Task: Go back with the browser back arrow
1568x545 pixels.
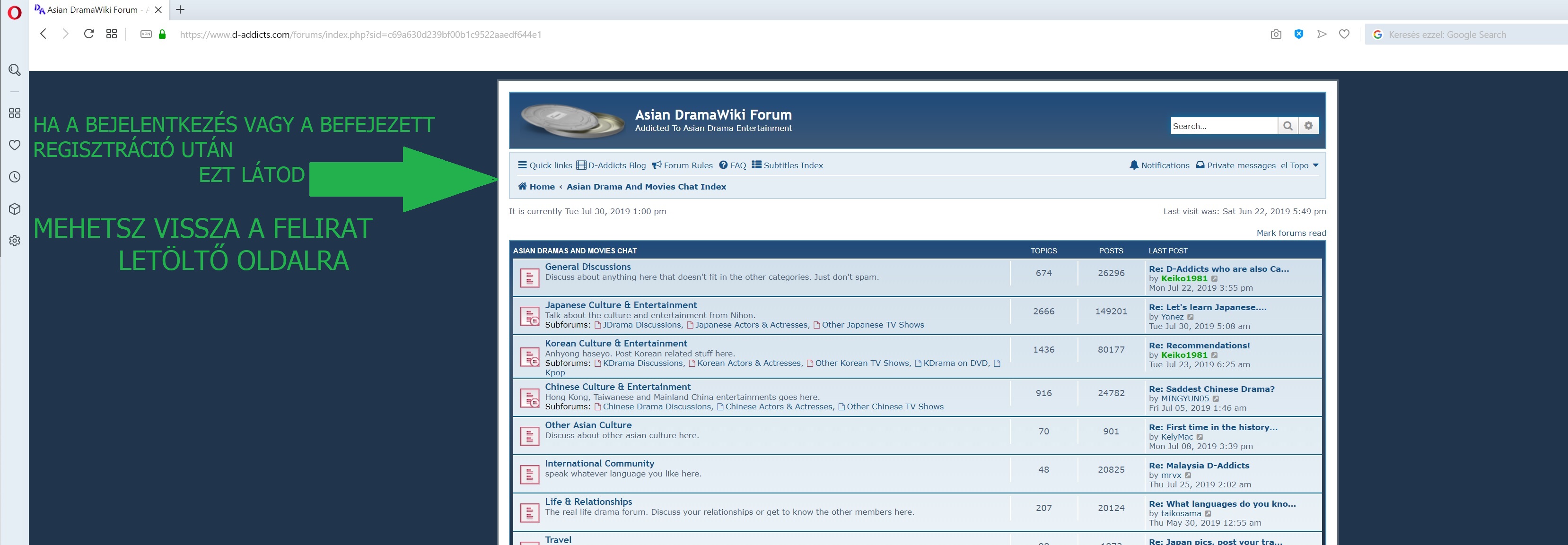Action: tap(43, 34)
